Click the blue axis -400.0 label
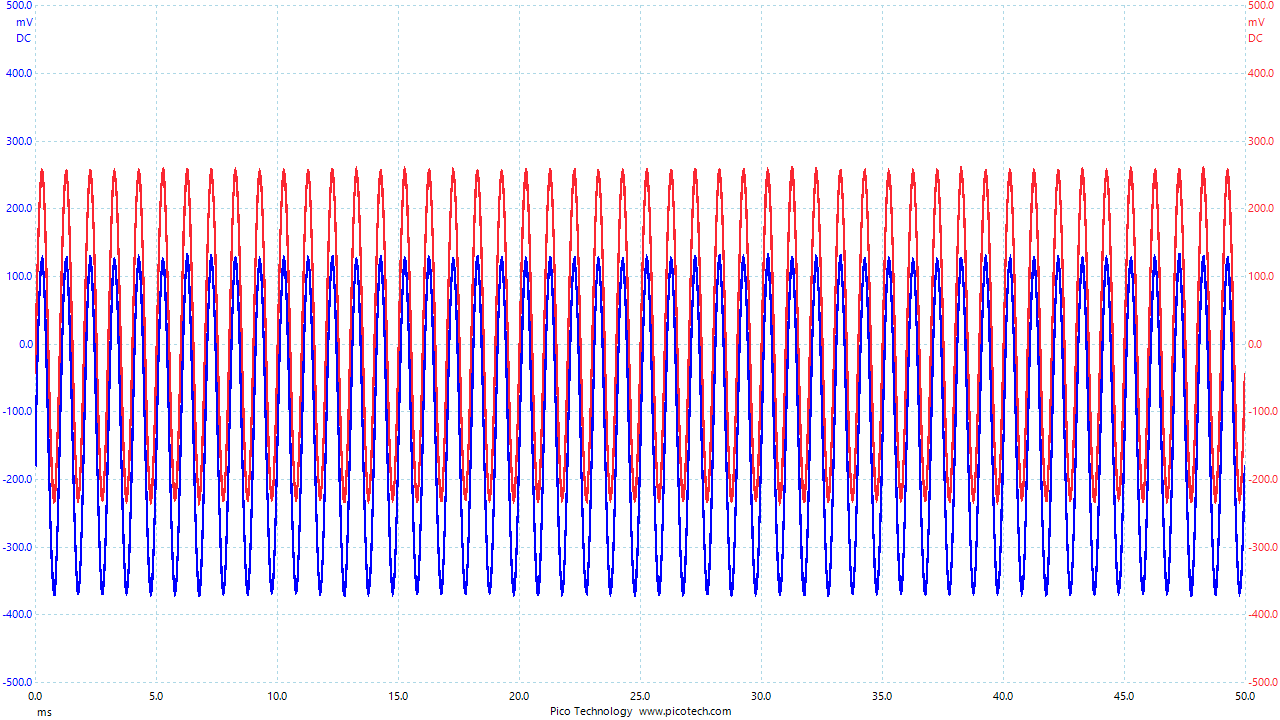Image resolution: width=1280 pixels, height=720 pixels. (17, 614)
